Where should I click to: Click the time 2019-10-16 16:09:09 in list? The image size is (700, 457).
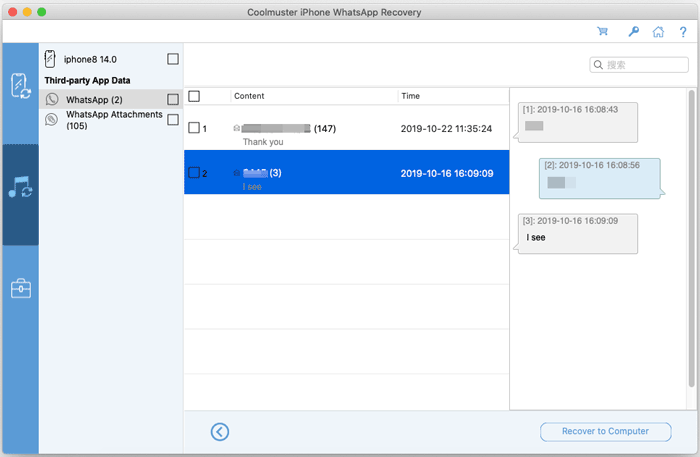pos(447,173)
